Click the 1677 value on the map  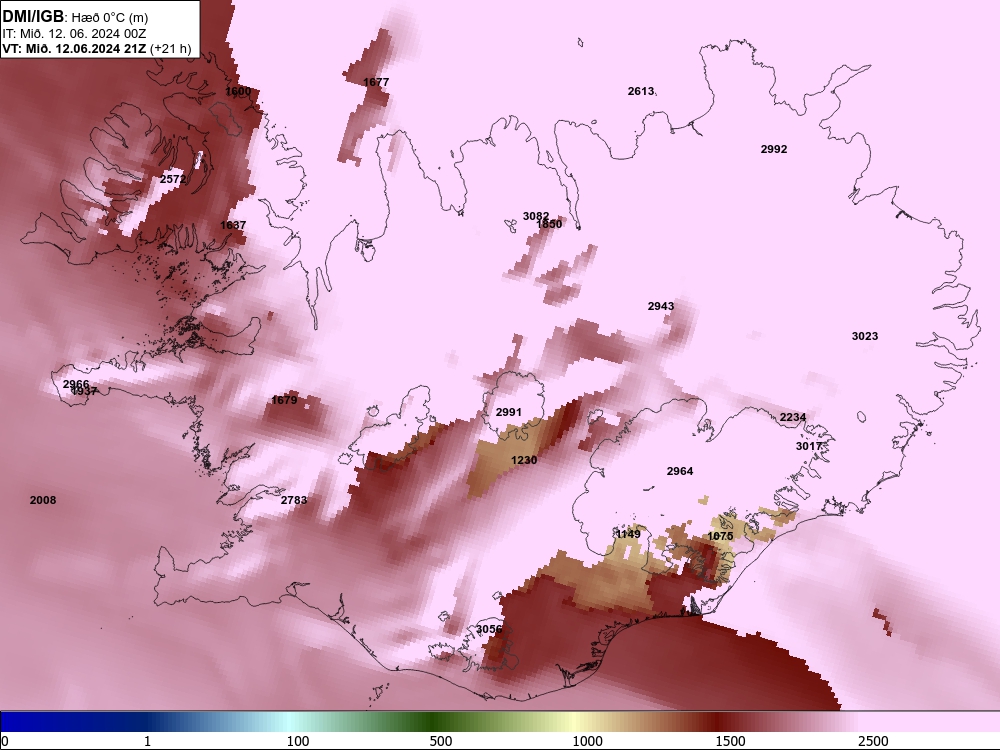376,82
